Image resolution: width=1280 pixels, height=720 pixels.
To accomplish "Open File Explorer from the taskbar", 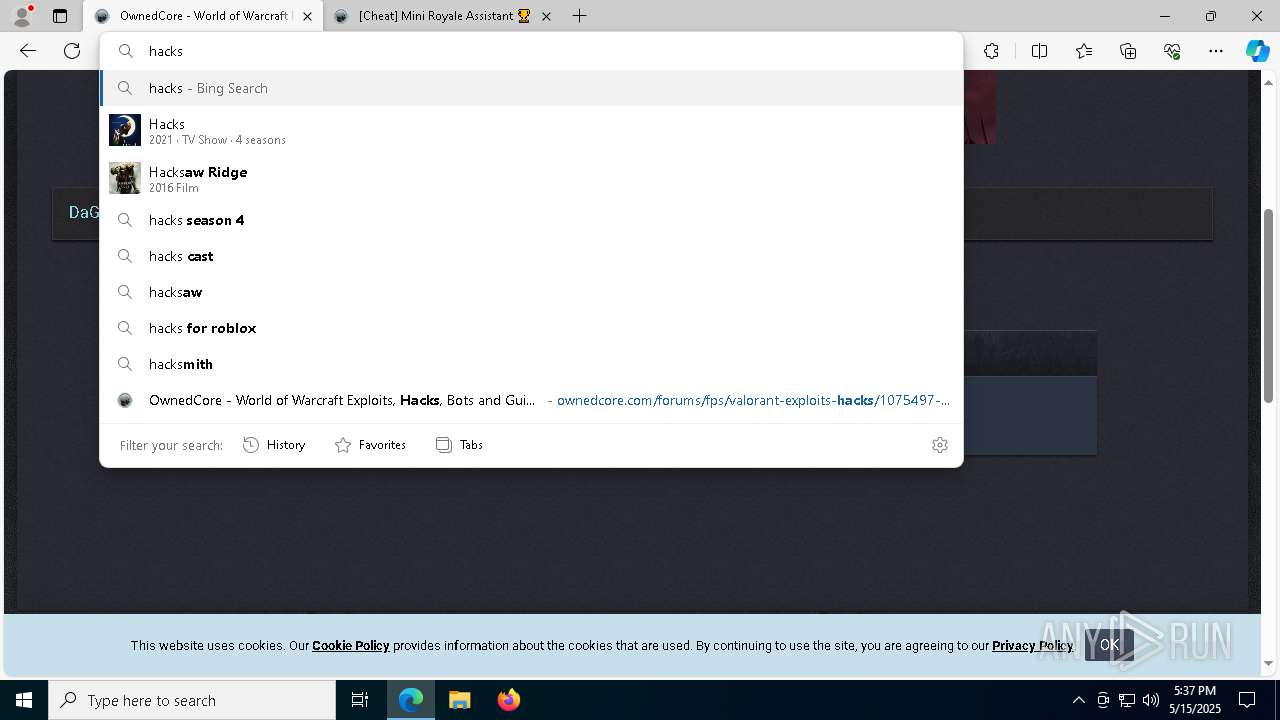I will click(459, 700).
